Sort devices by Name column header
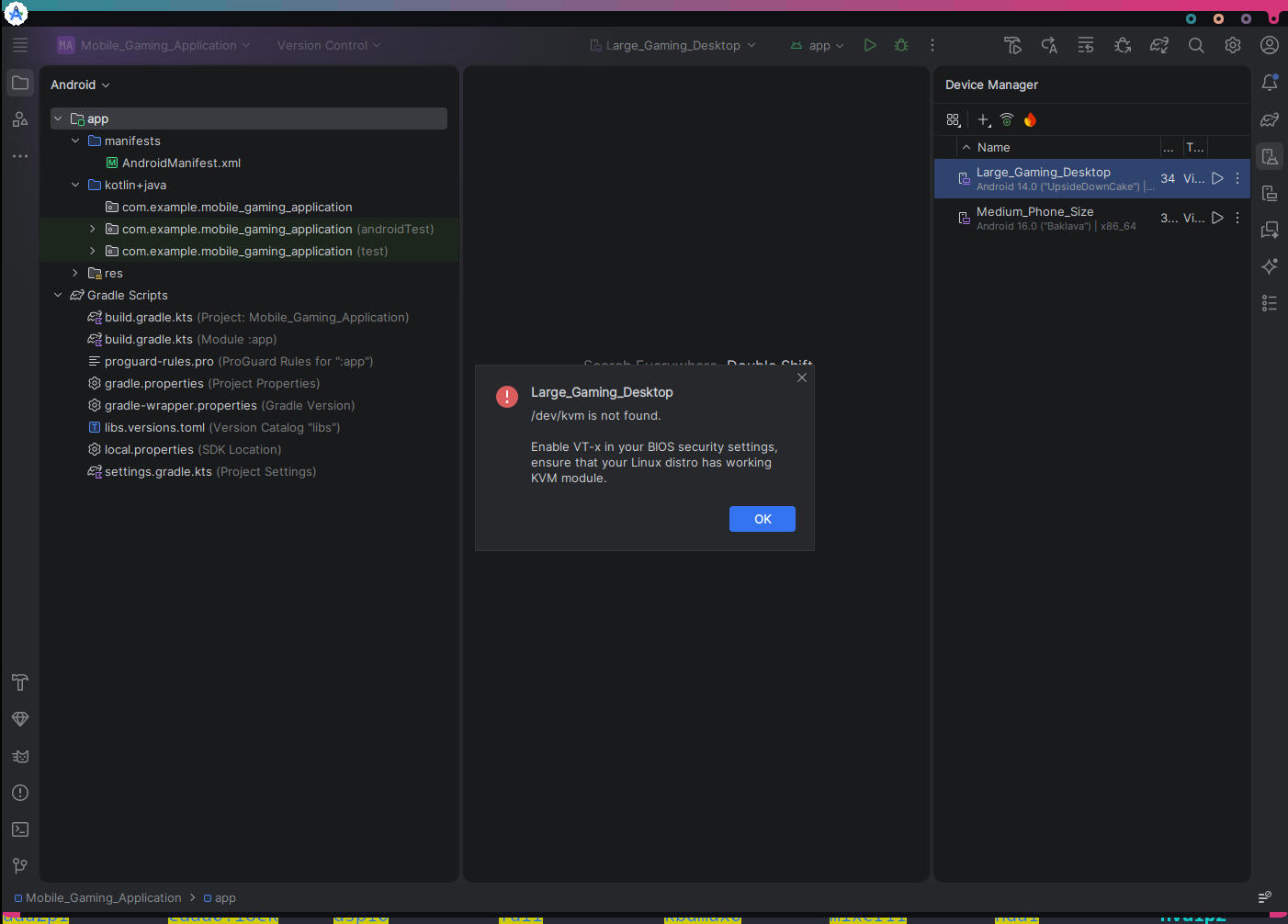1288x924 pixels. [x=993, y=147]
